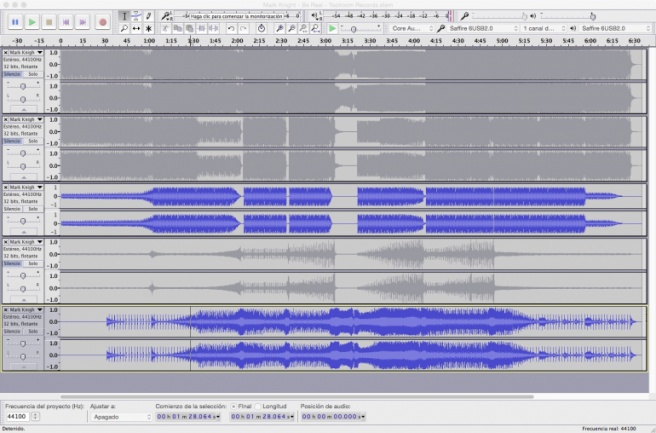Click the Undo arrow icon
This screenshot has height=433, width=656.
231,28
